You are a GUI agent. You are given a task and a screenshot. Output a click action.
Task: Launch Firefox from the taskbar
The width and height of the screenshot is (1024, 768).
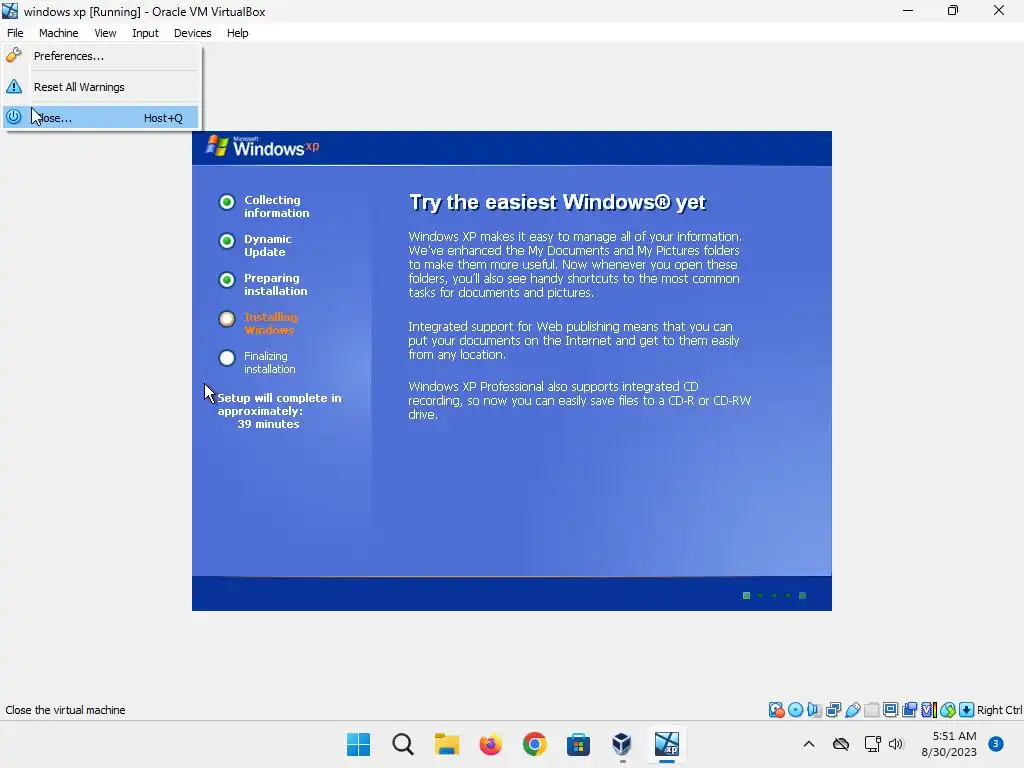point(490,744)
